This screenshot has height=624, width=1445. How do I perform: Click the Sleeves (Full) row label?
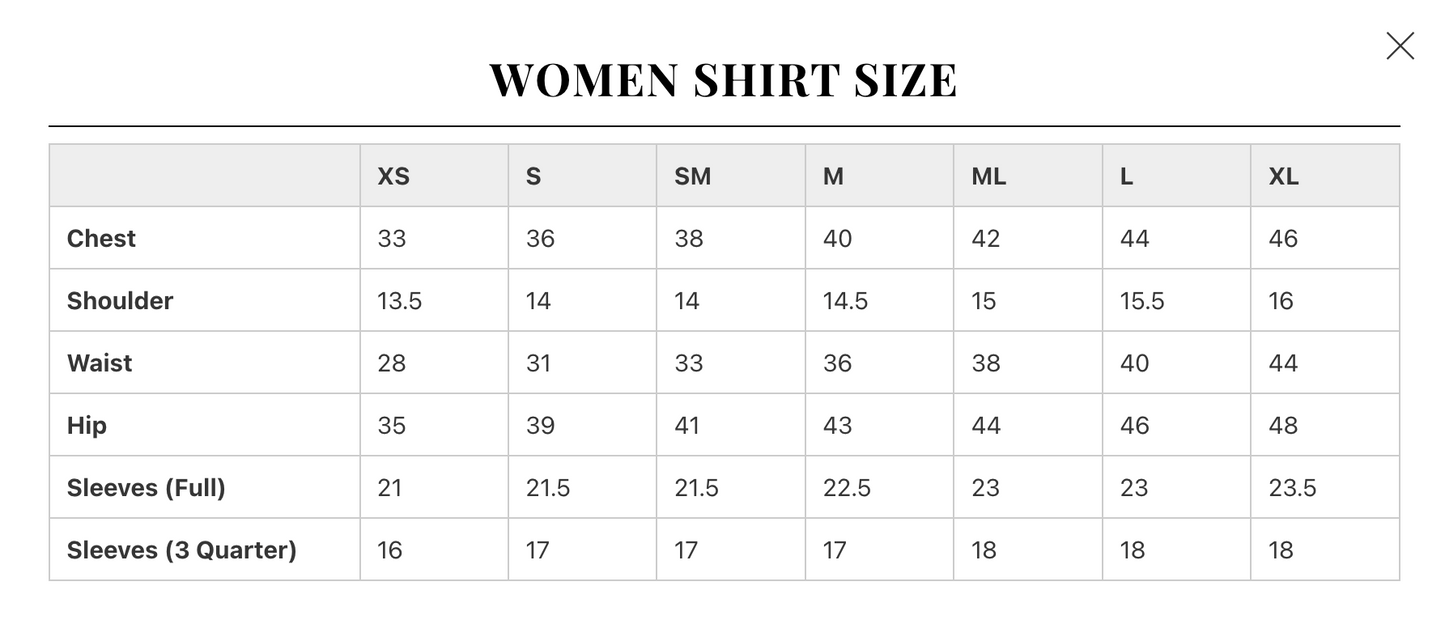pyautogui.click(x=146, y=487)
